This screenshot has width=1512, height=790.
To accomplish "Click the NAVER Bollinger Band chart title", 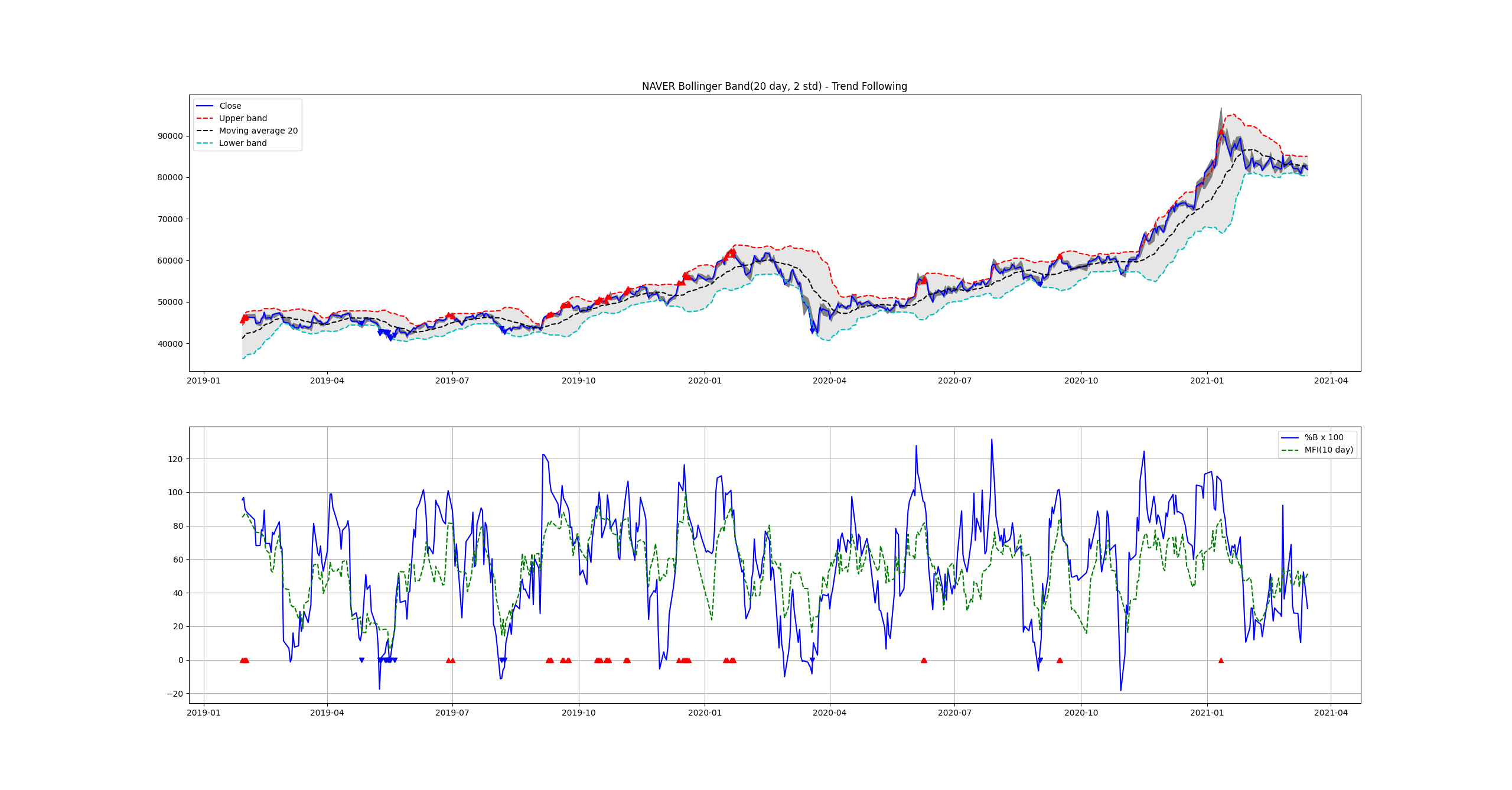I will coord(774,86).
